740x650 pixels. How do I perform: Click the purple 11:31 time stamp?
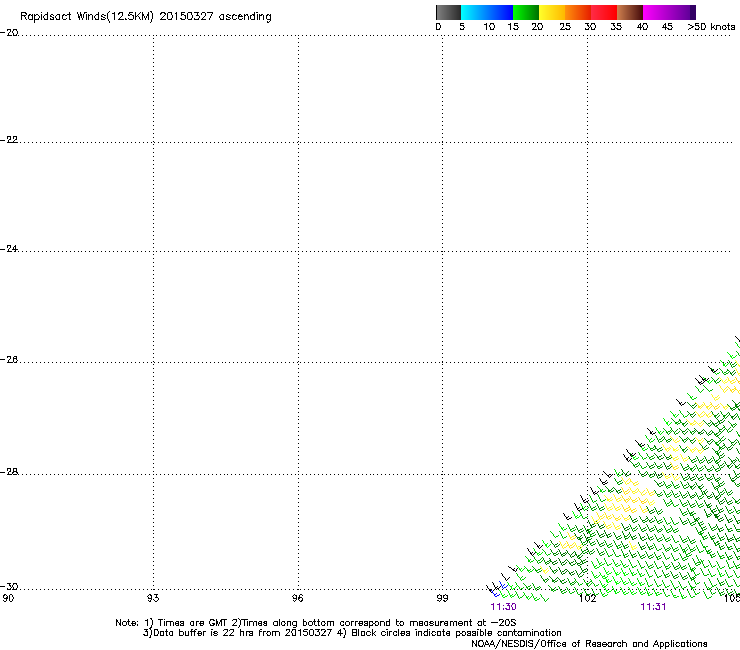pyautogui.click(x=653, y=607)
